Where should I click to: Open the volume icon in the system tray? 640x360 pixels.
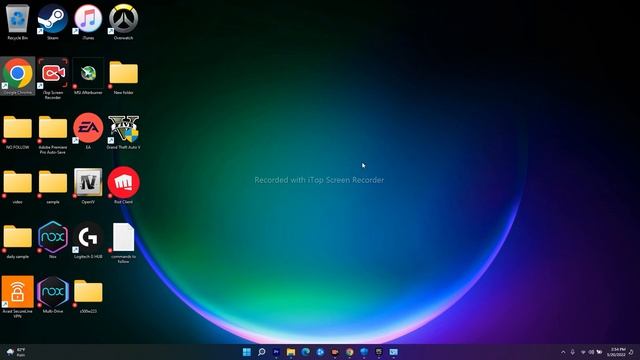click(591, 352)
